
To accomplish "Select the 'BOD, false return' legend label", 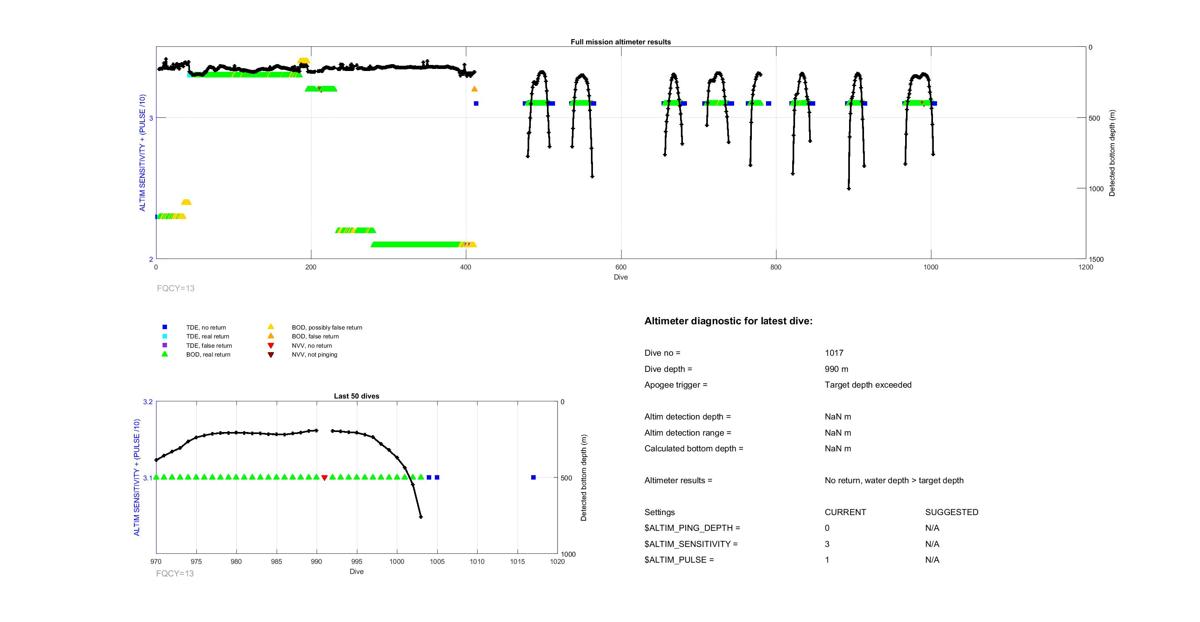I will 314,336.
